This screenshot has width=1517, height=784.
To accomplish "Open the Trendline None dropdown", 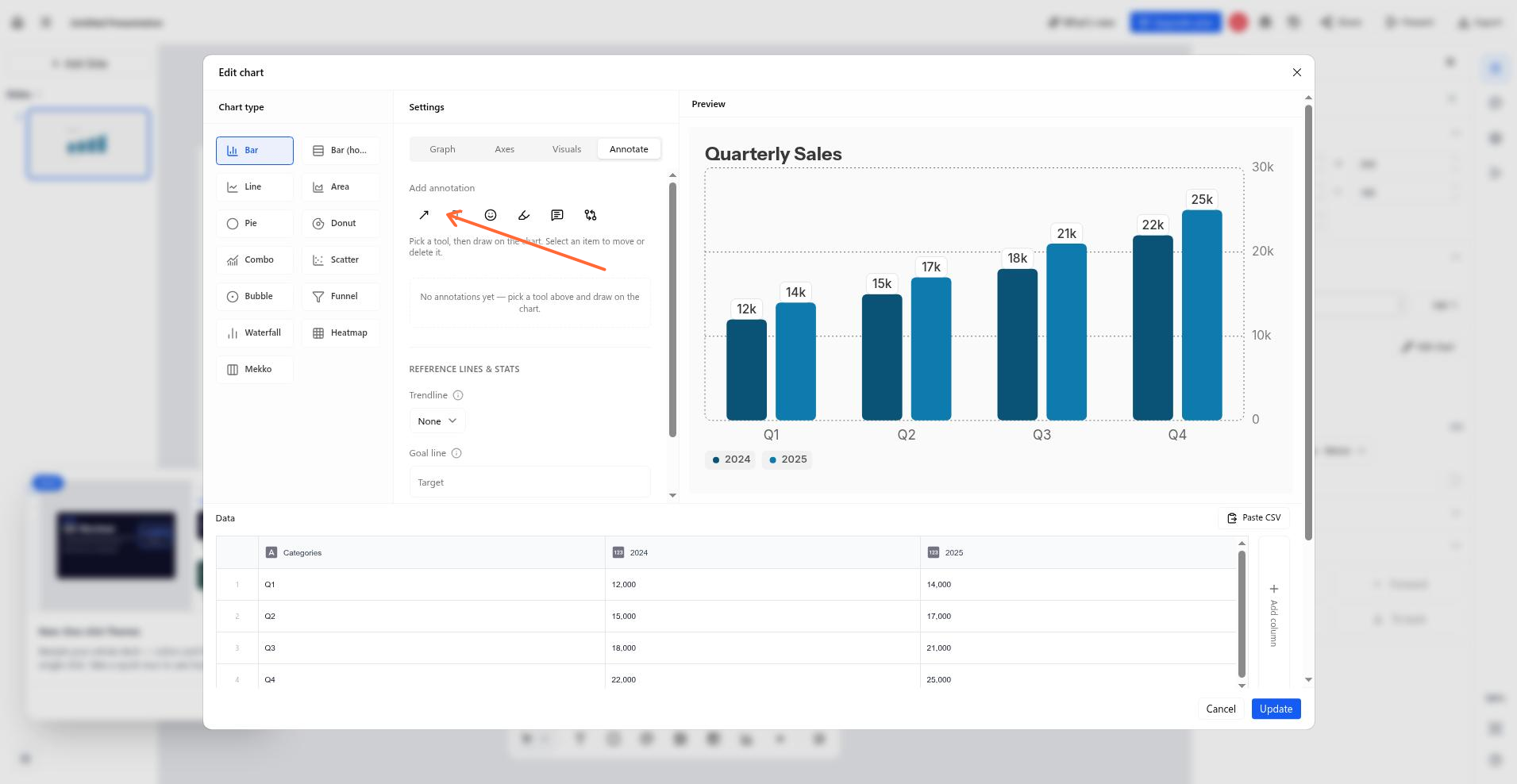I will pyautogui.click(x=437, y=421).
